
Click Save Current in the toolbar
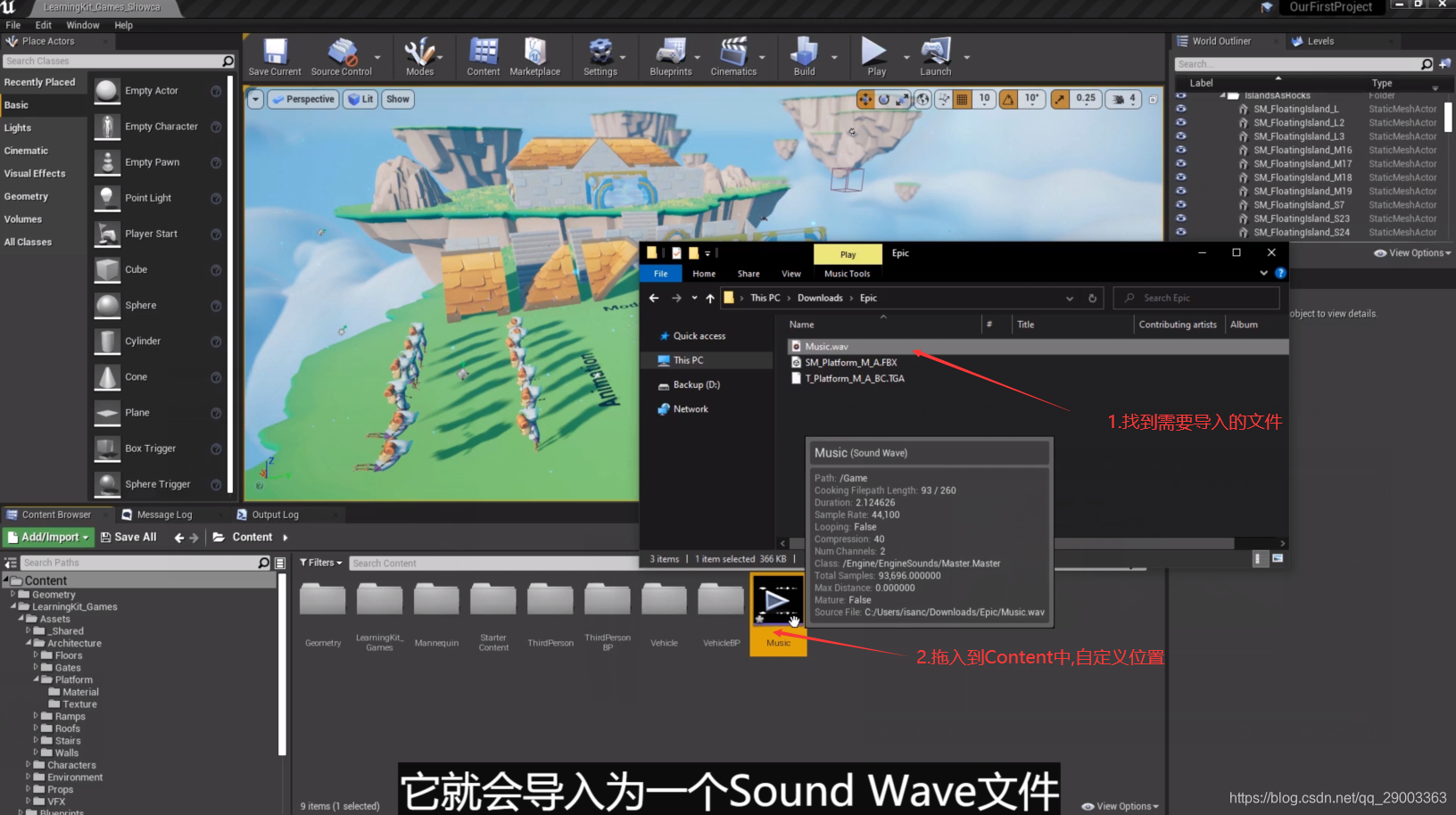(274, 57)
